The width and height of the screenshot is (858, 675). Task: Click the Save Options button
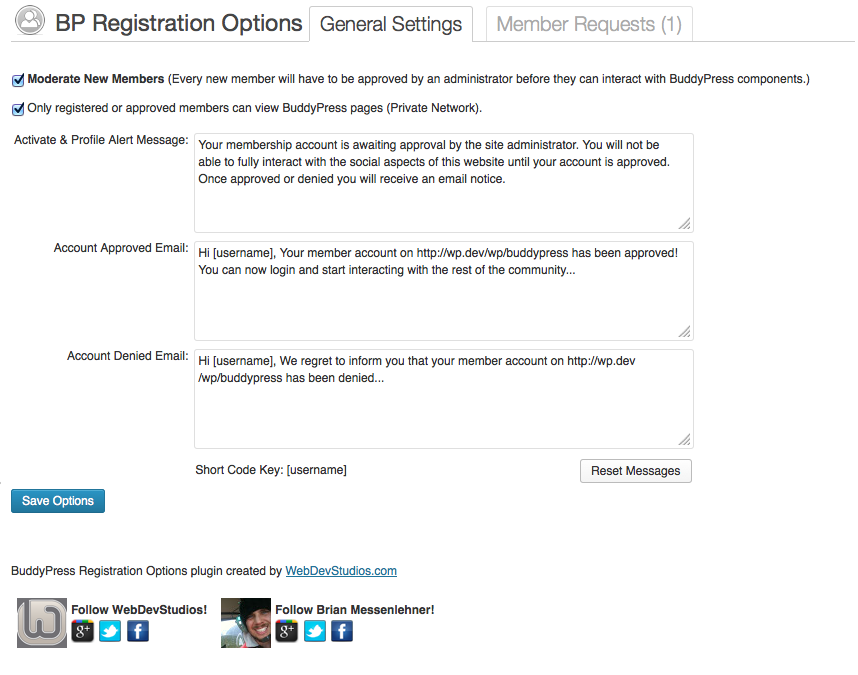point(58,501)
